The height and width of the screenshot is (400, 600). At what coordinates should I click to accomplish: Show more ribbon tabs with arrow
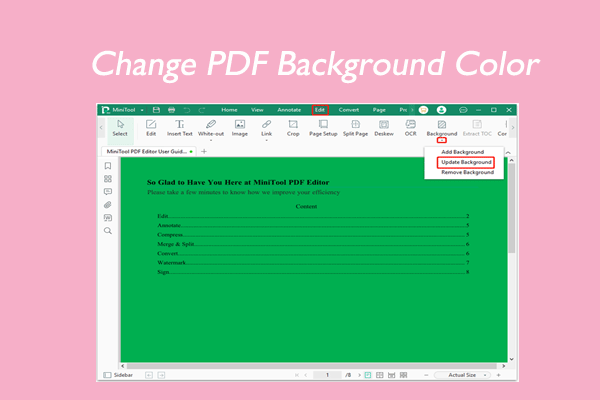point(412,110)
